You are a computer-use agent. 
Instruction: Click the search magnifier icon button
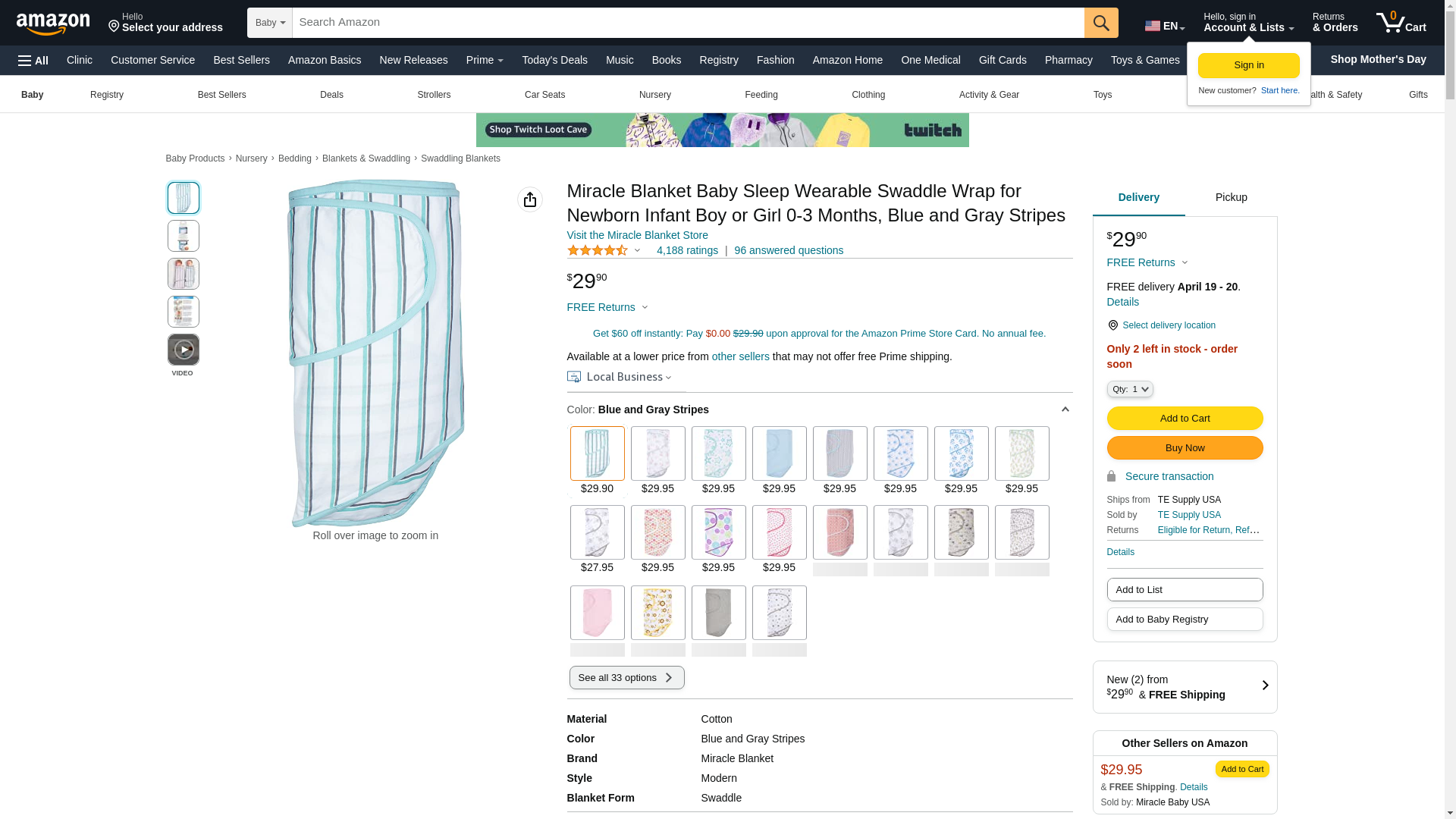click(1101, 23)
